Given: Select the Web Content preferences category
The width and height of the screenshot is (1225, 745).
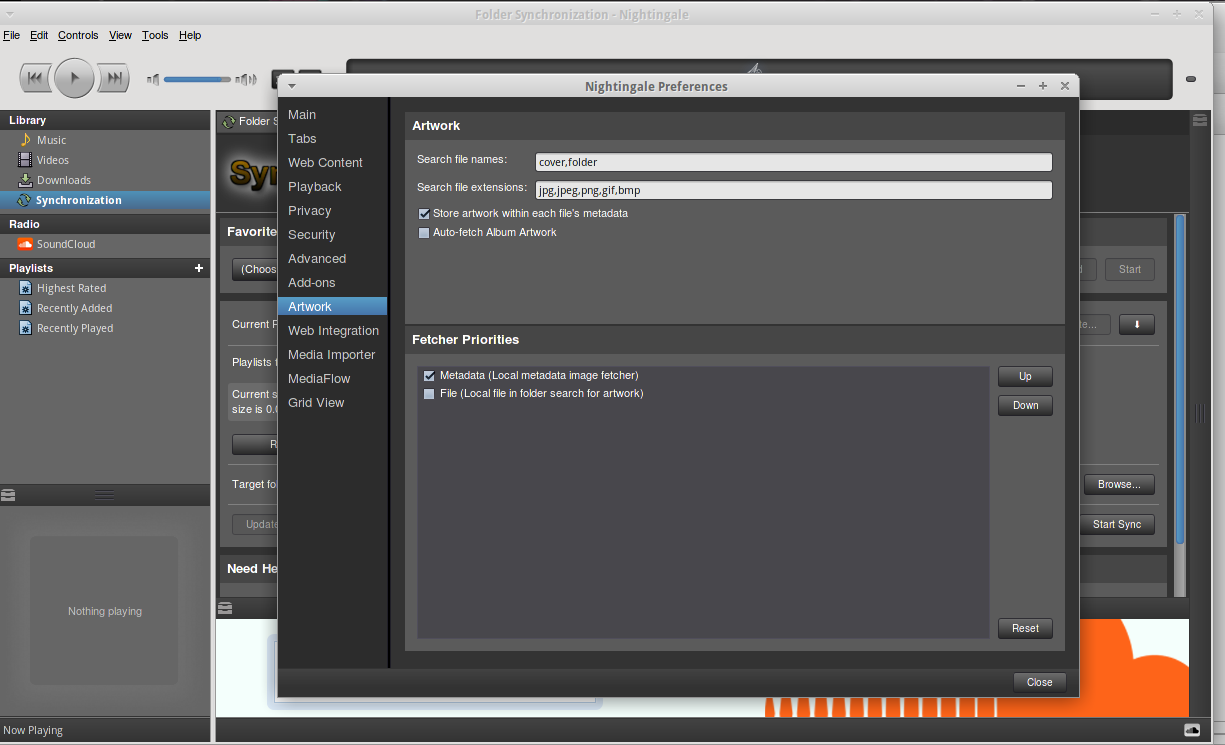Looking at the screenshot, I should [x=332, y=163].
